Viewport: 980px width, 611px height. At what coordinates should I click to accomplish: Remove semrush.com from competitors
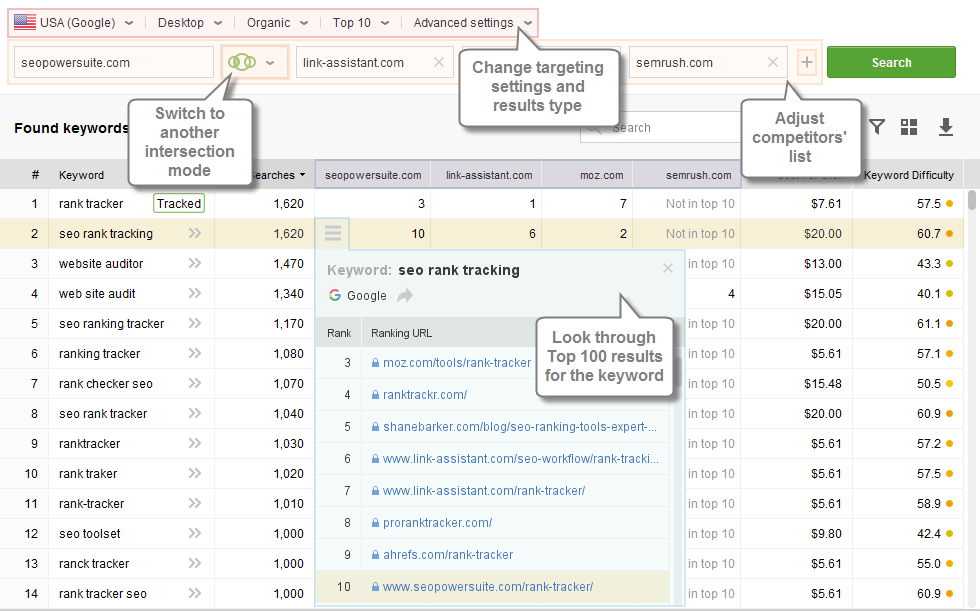click(x=772, y=62)
